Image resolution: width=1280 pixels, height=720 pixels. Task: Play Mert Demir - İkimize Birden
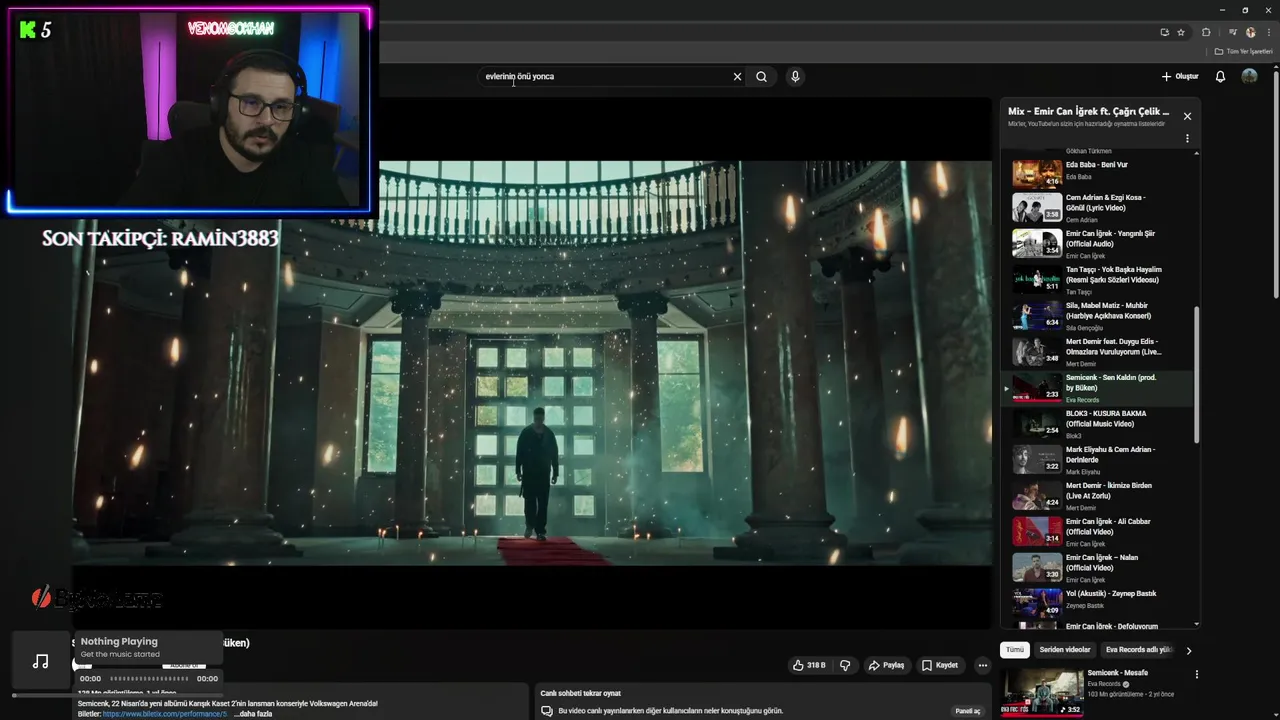tap(1098, 495)
